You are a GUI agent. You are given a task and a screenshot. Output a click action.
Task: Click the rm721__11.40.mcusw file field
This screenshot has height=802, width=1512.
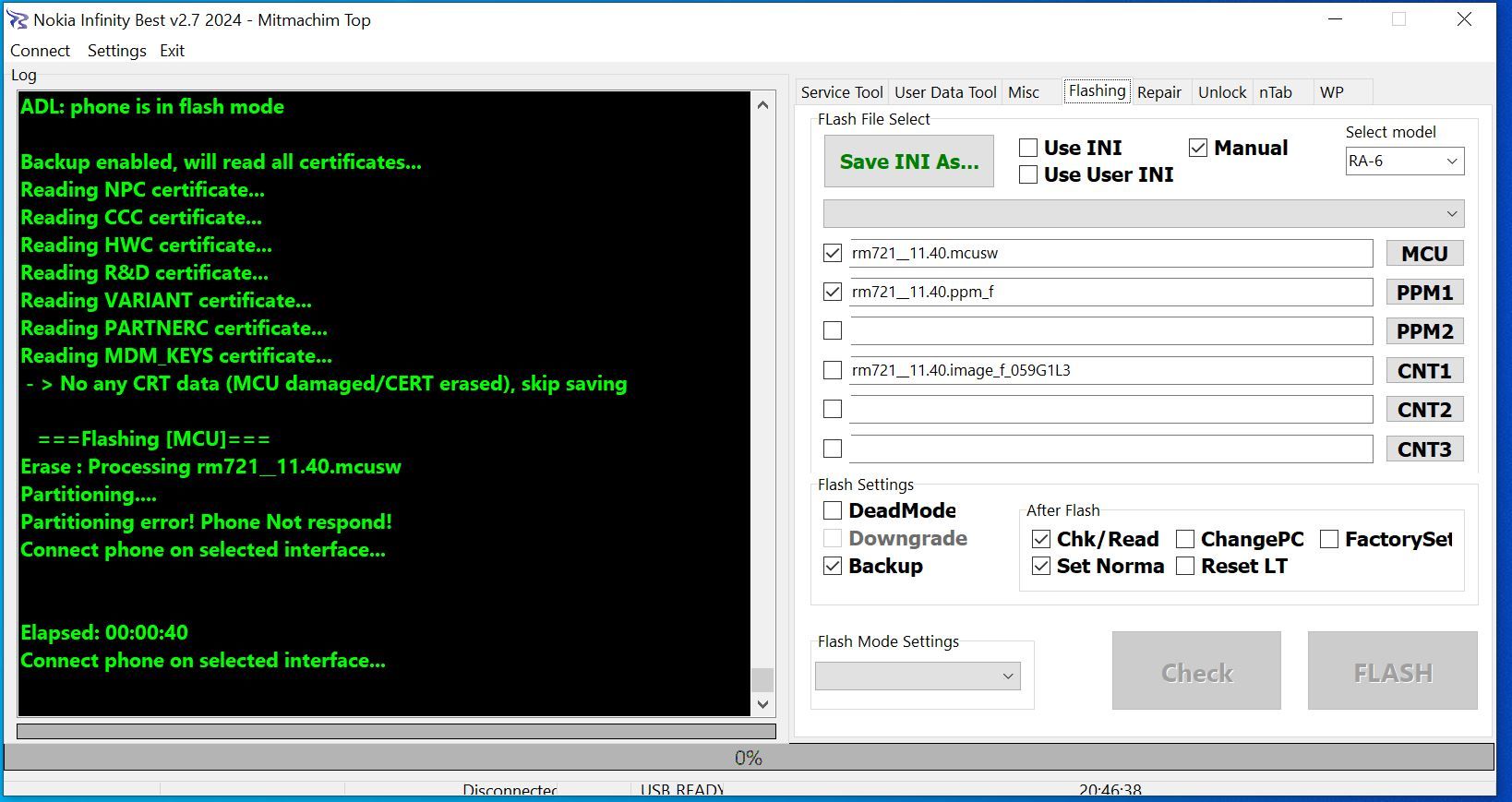[x=1110, y=253]
